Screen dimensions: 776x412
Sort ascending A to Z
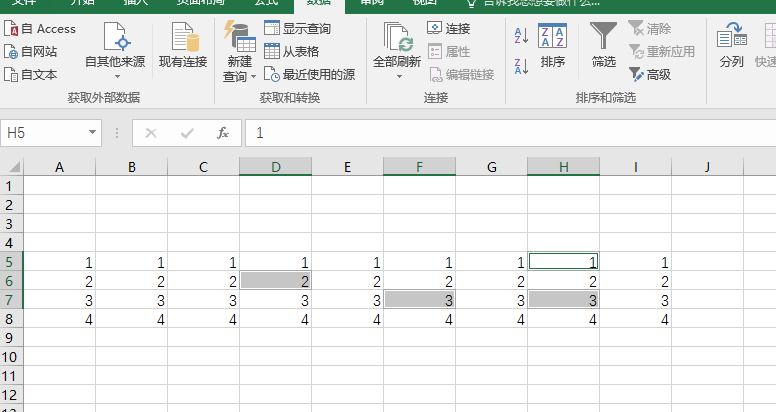[x=521, y=36]
